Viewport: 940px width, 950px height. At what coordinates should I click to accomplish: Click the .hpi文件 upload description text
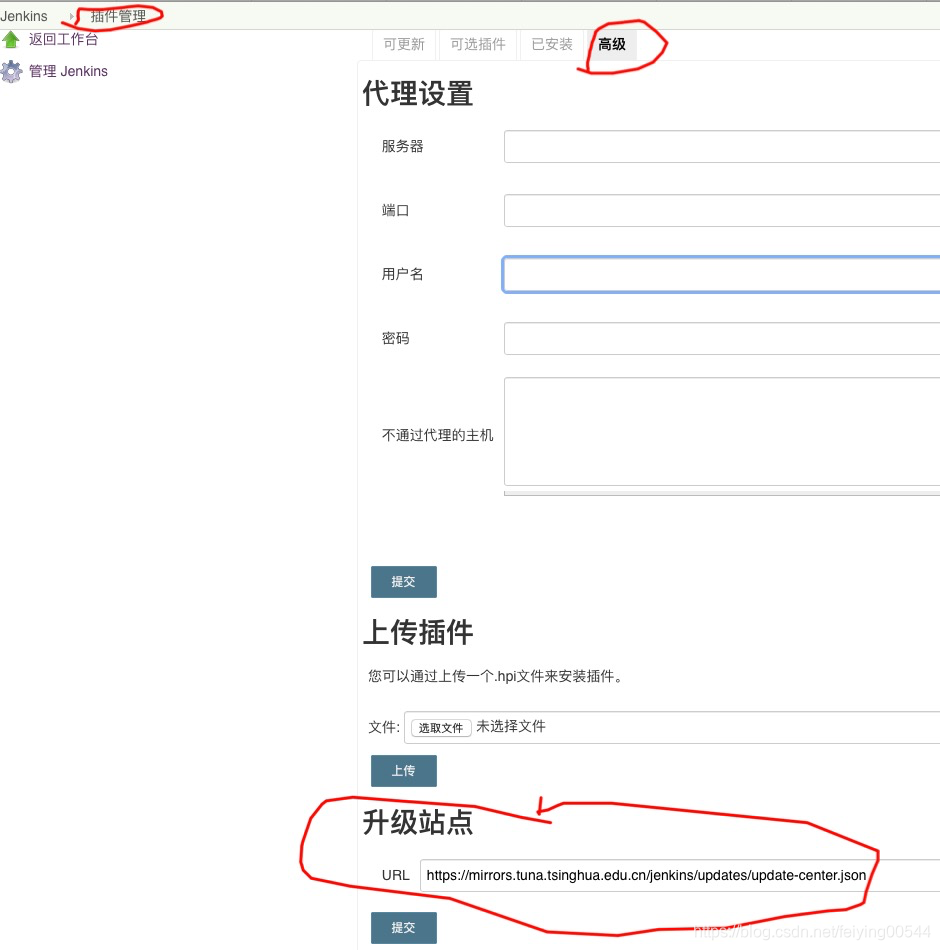point(496,676)
